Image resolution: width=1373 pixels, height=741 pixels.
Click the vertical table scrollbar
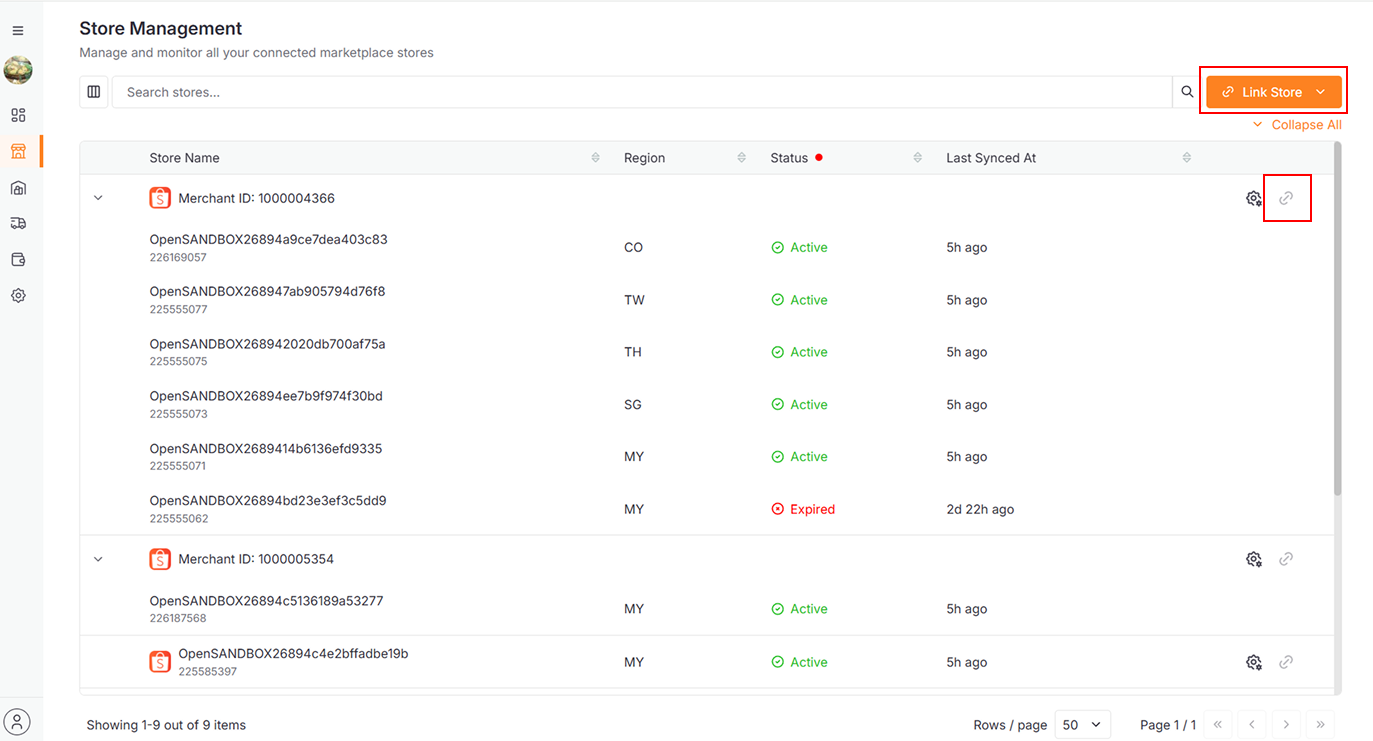pos(1338,320)
